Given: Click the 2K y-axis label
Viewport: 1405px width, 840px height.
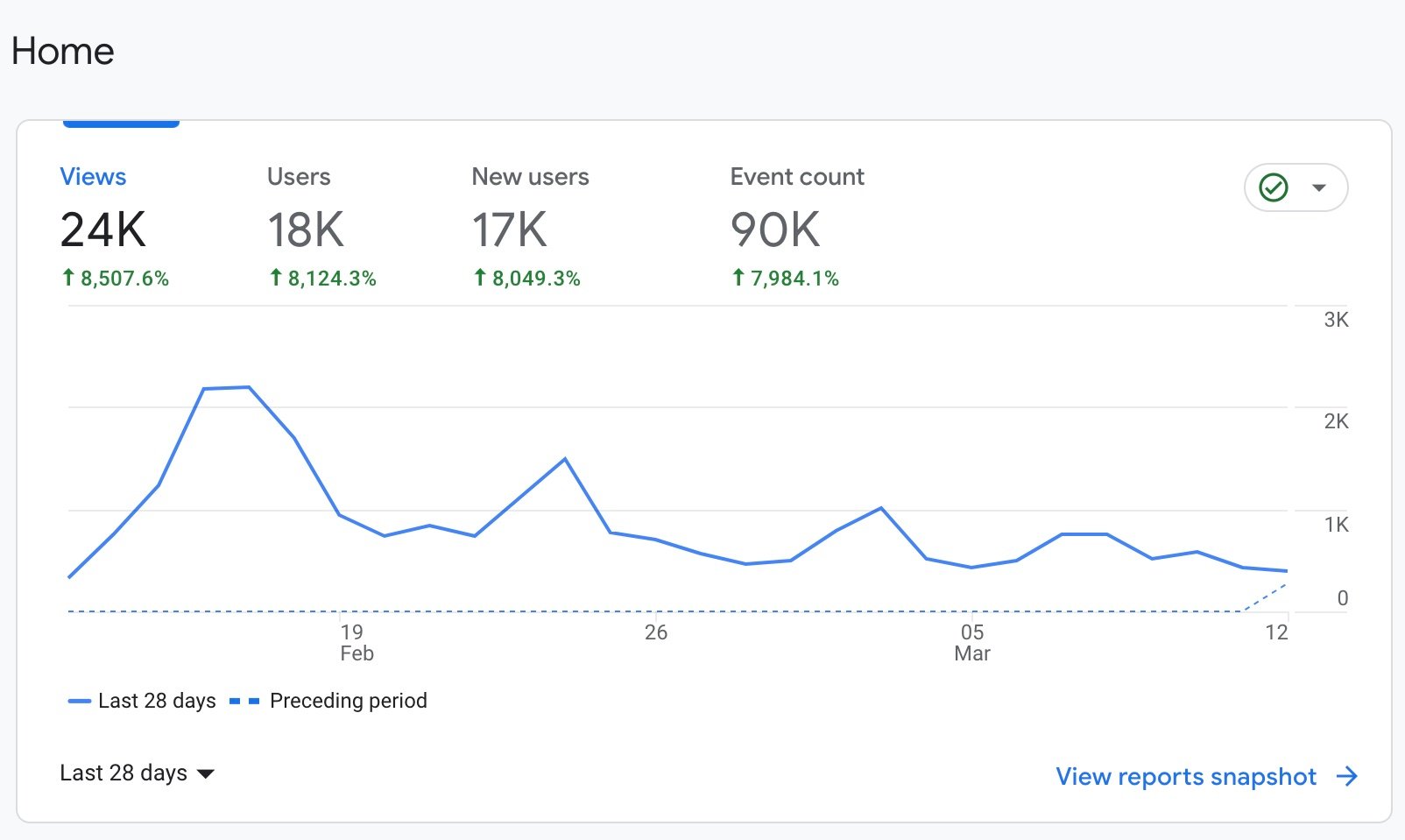Looking at the screenshot, I should (x=1336, y=421).
